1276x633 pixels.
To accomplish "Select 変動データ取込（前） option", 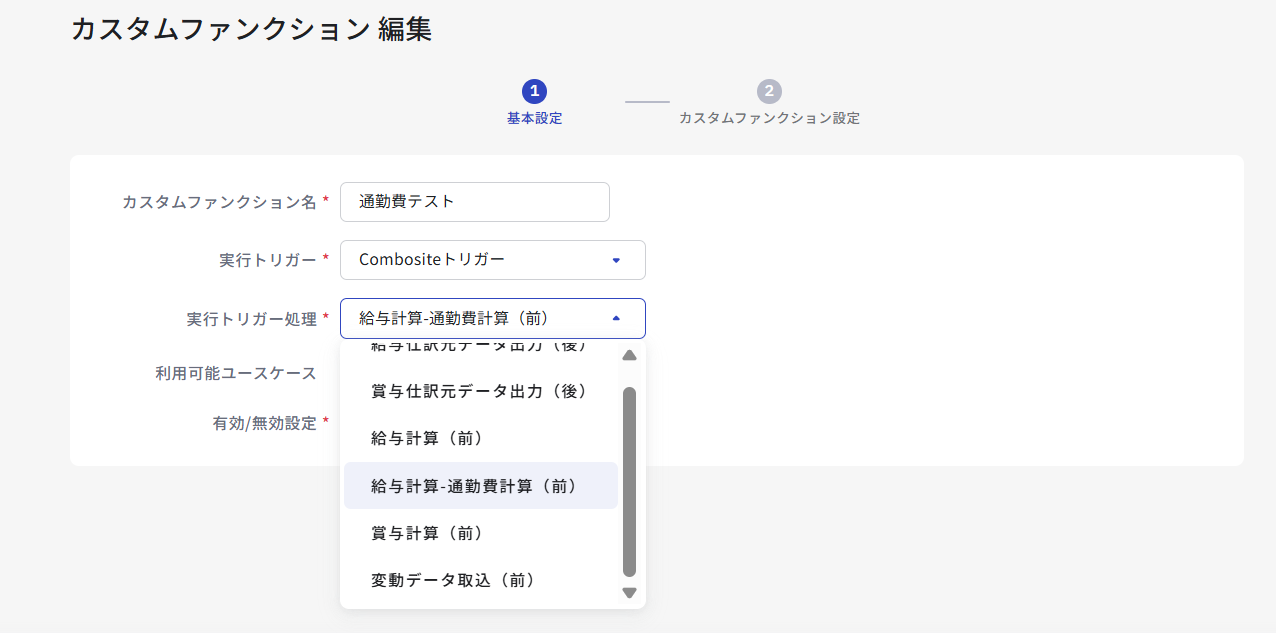I will click(480, 580).
